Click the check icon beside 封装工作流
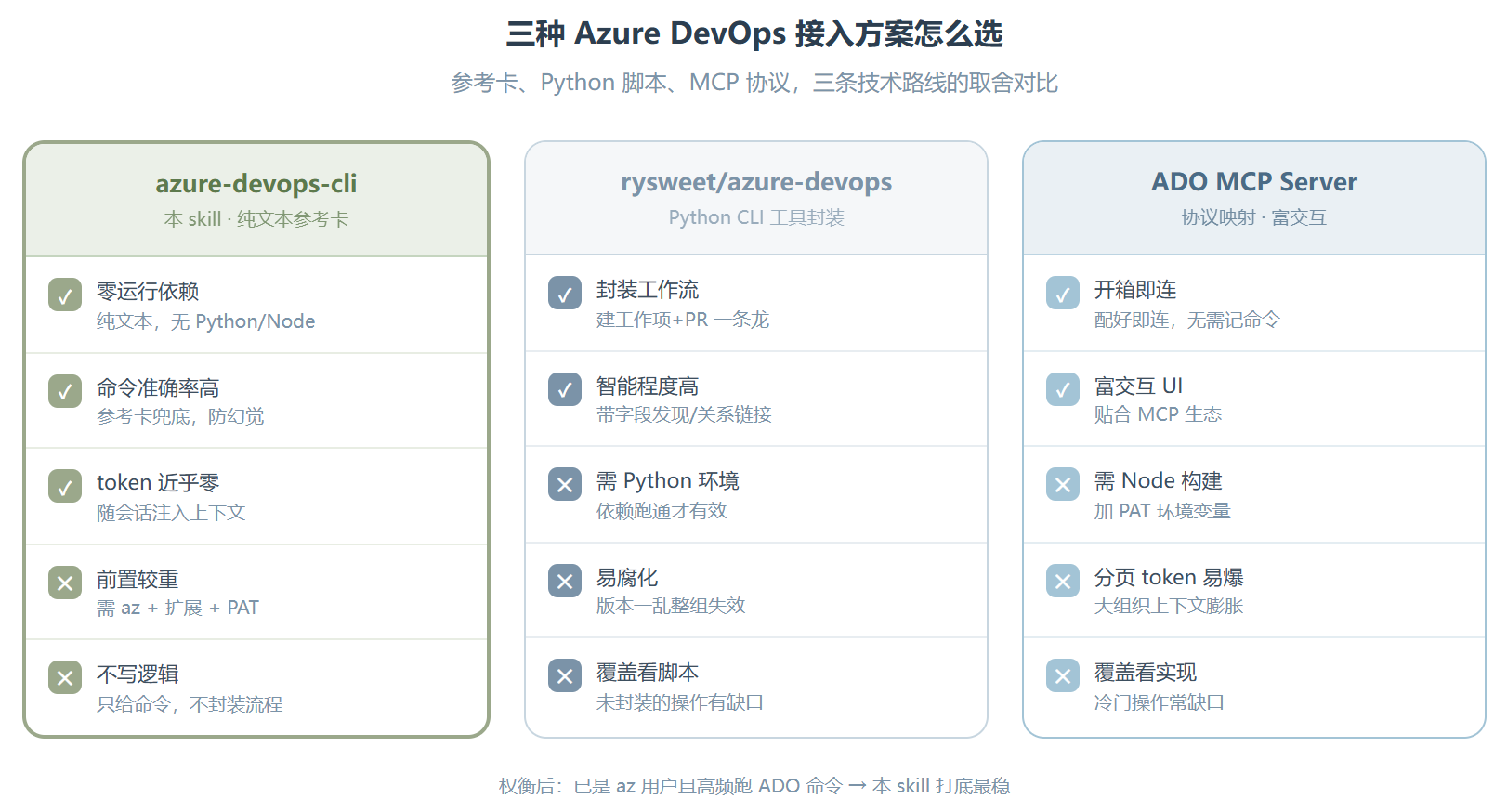1507x812 pixels. pyautogui.click(x=565, y=293)
